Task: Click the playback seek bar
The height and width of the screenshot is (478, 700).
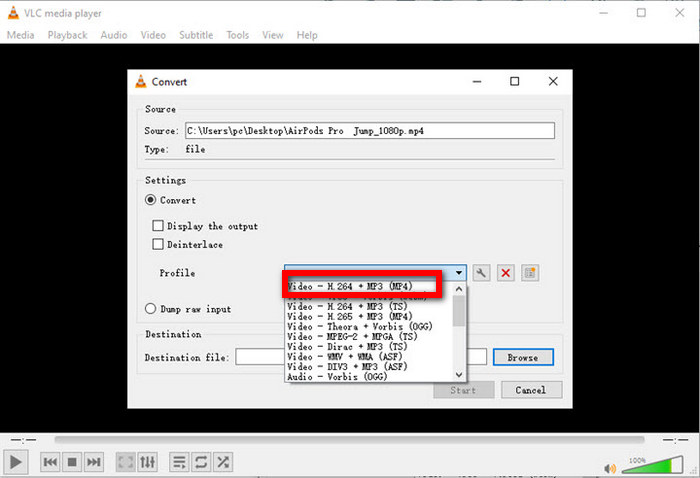Action: point(350,440)
